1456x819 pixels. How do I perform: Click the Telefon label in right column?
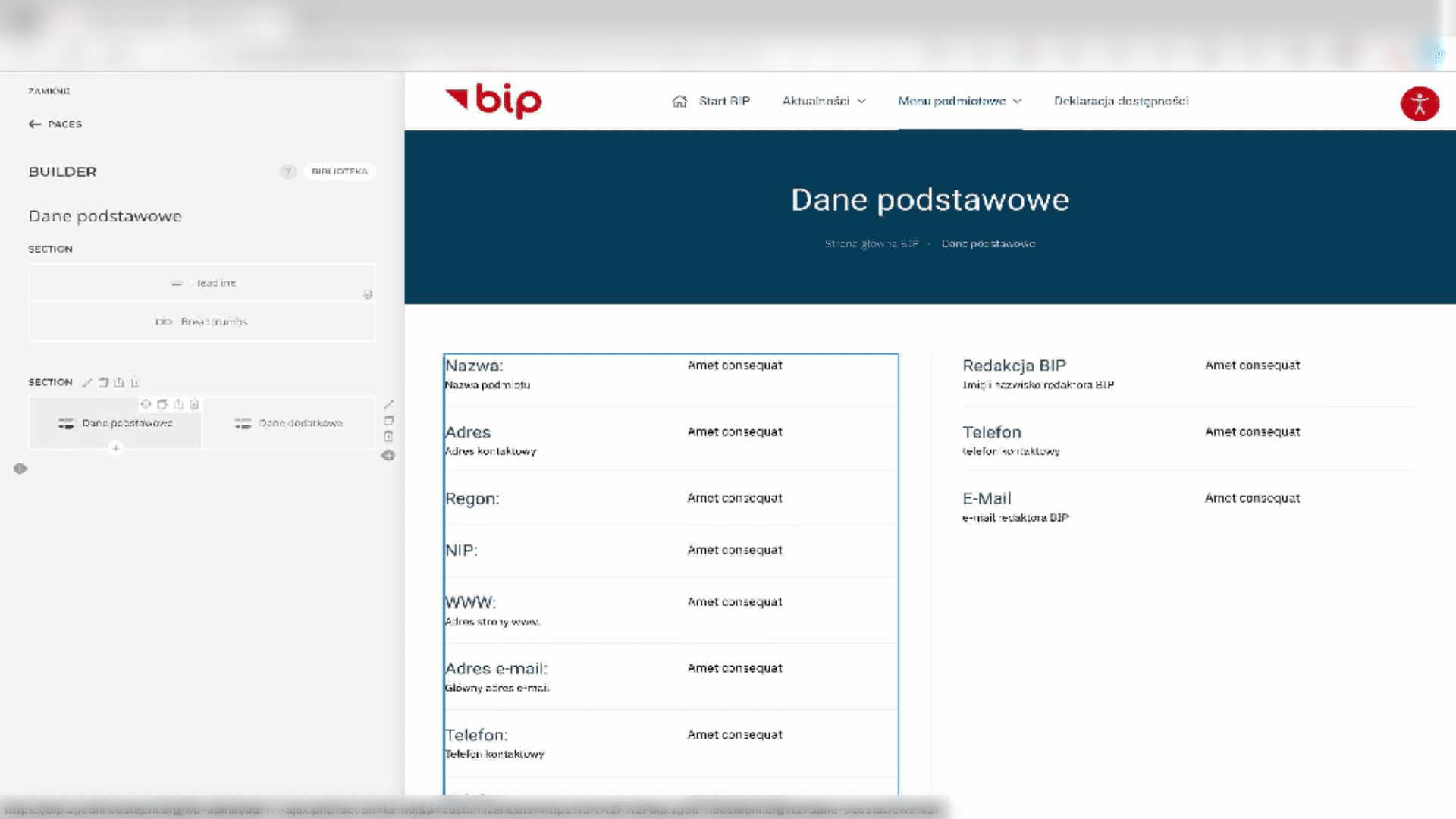click(992, 432)
